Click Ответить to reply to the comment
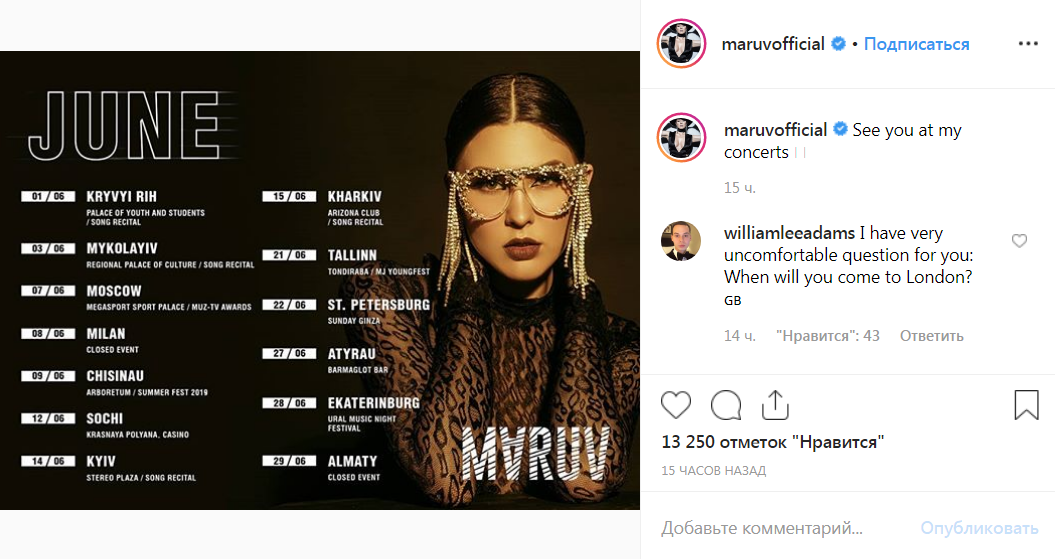1055x559 pixels. click(x=931, y=336)
